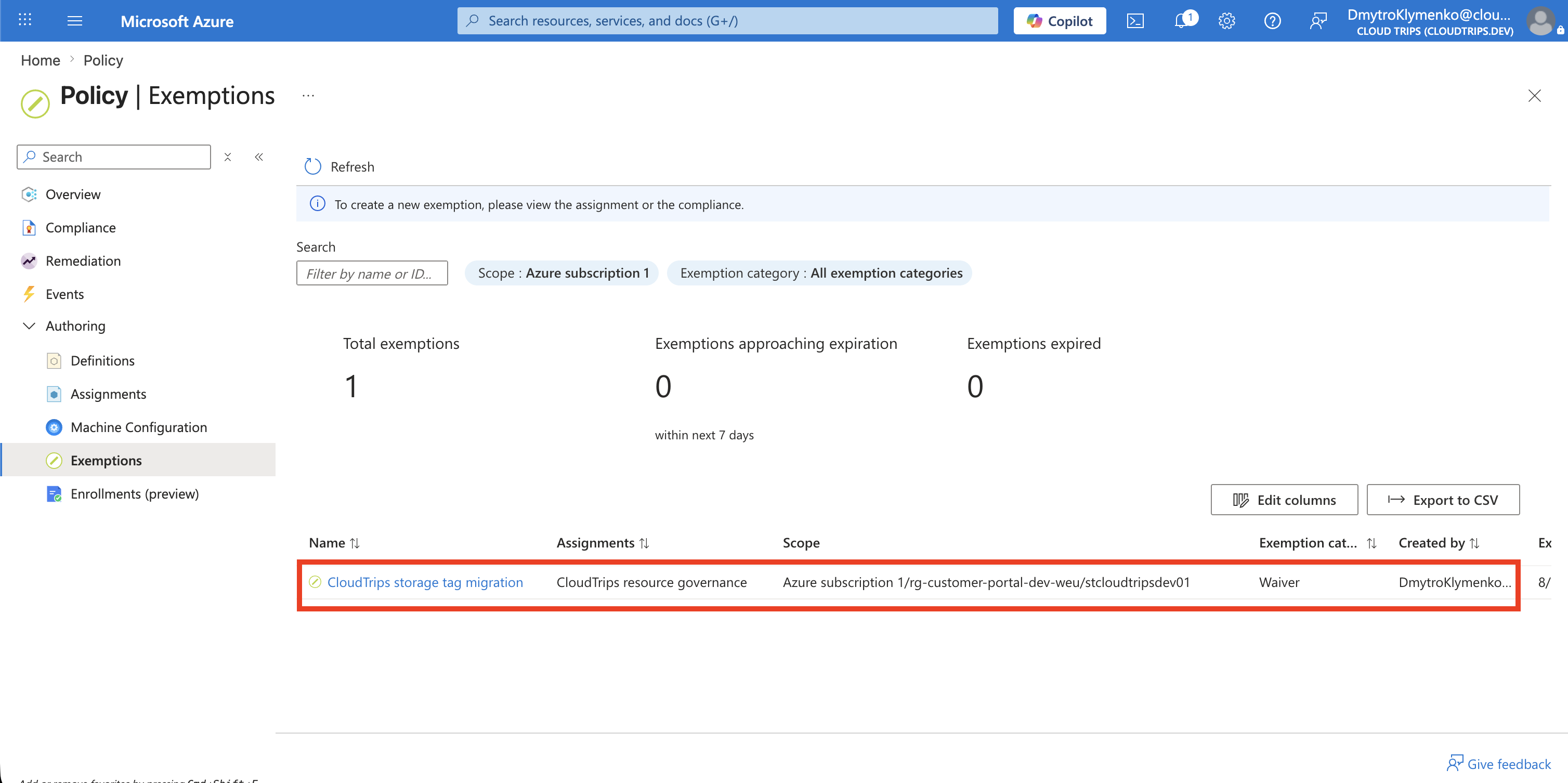This screenshot has width=1568, height=783.
Task: Click the Enrollments icon
Action: click(x=54, y=494)
